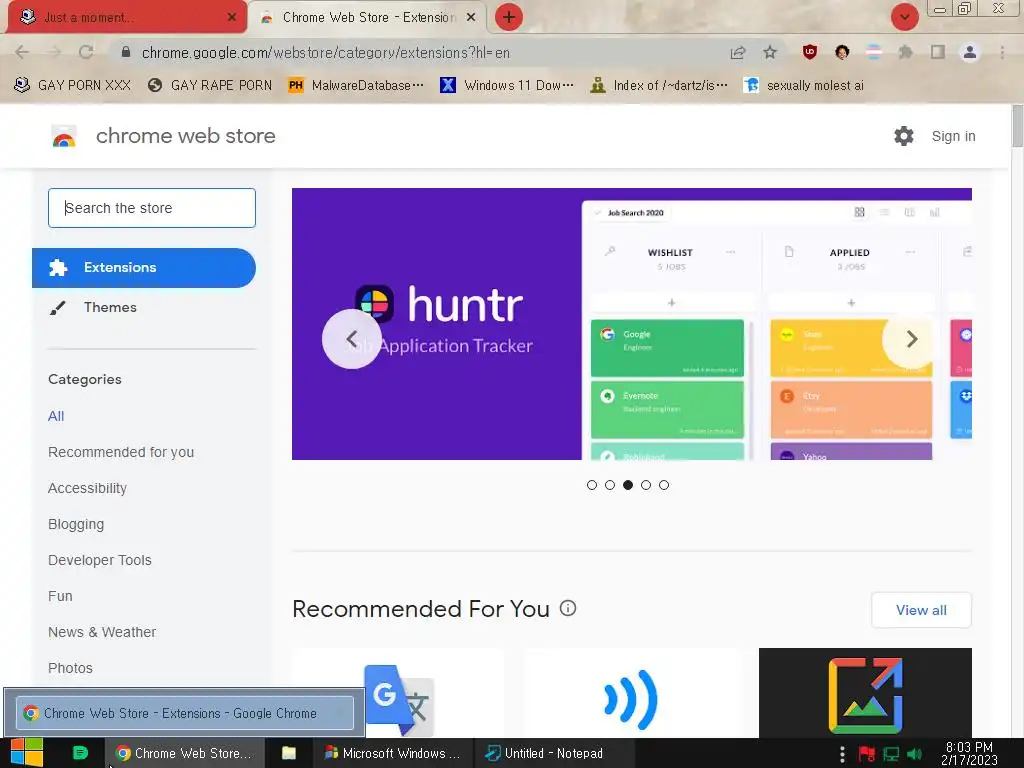This screenshot has width=1024, height=768.
Task: Click the red flag tray icon
Action: pos(867,754)
